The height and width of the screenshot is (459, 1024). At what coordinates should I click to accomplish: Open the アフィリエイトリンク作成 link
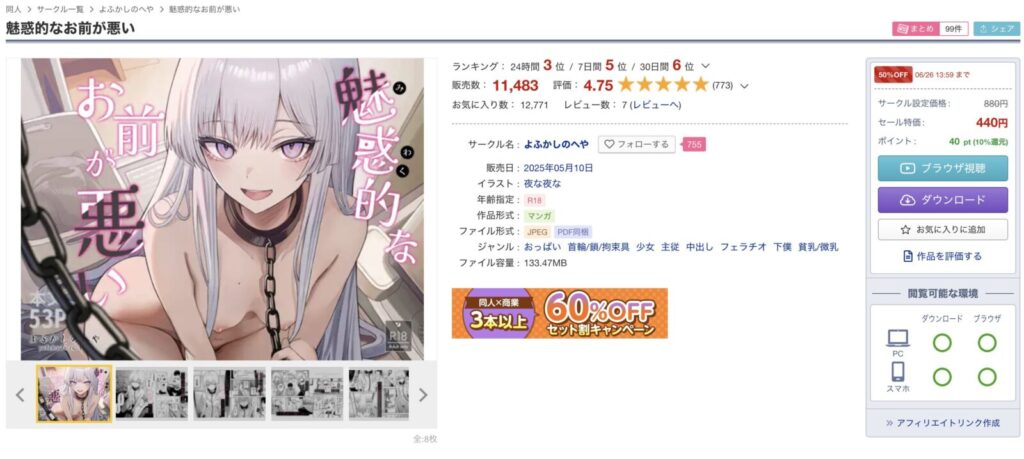click(942, 422)
